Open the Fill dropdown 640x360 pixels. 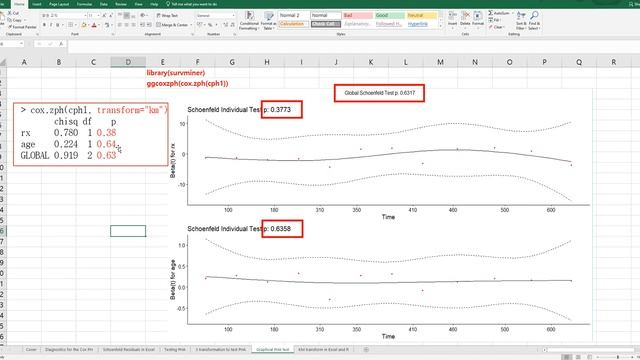[494, 20]
